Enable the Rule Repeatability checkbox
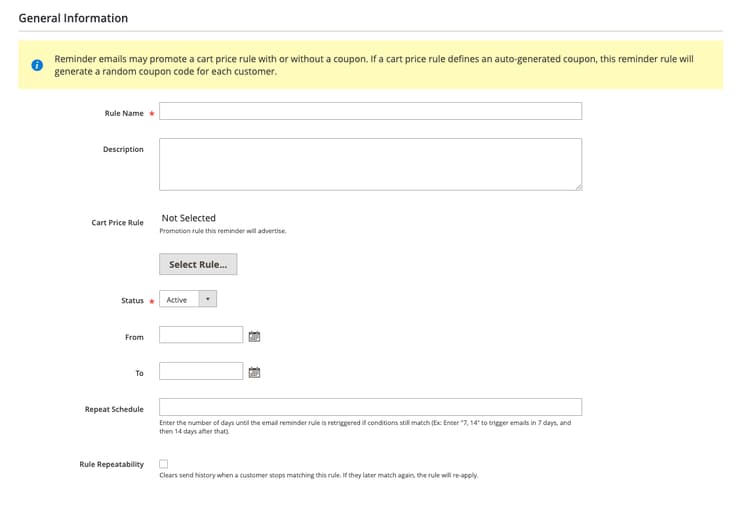Image resolution: width=750 pixels, height=518 pixels. coord(164,463)
